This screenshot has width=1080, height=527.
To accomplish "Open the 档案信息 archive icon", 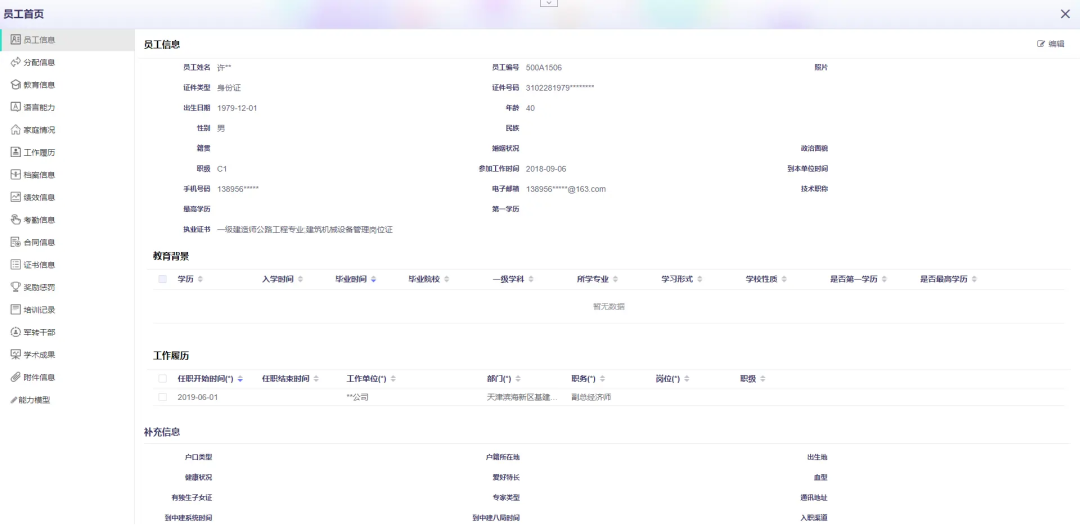I will [16, 174].
